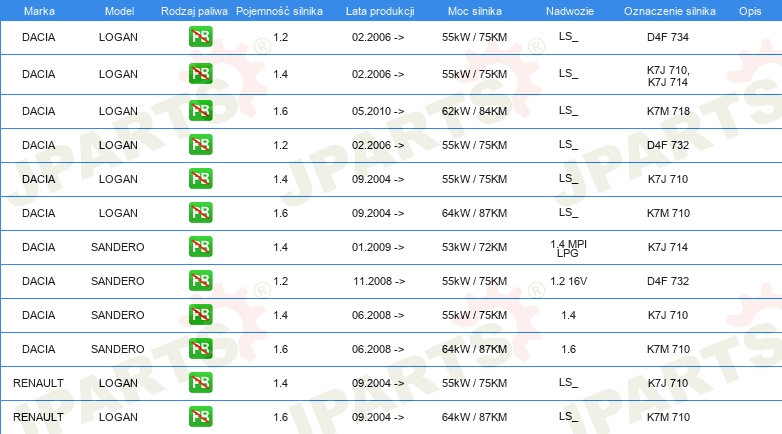This screenshot has height=434, width=782.
Task: Click the 11.2008 -> production date
Action: (x=379, y=281)
